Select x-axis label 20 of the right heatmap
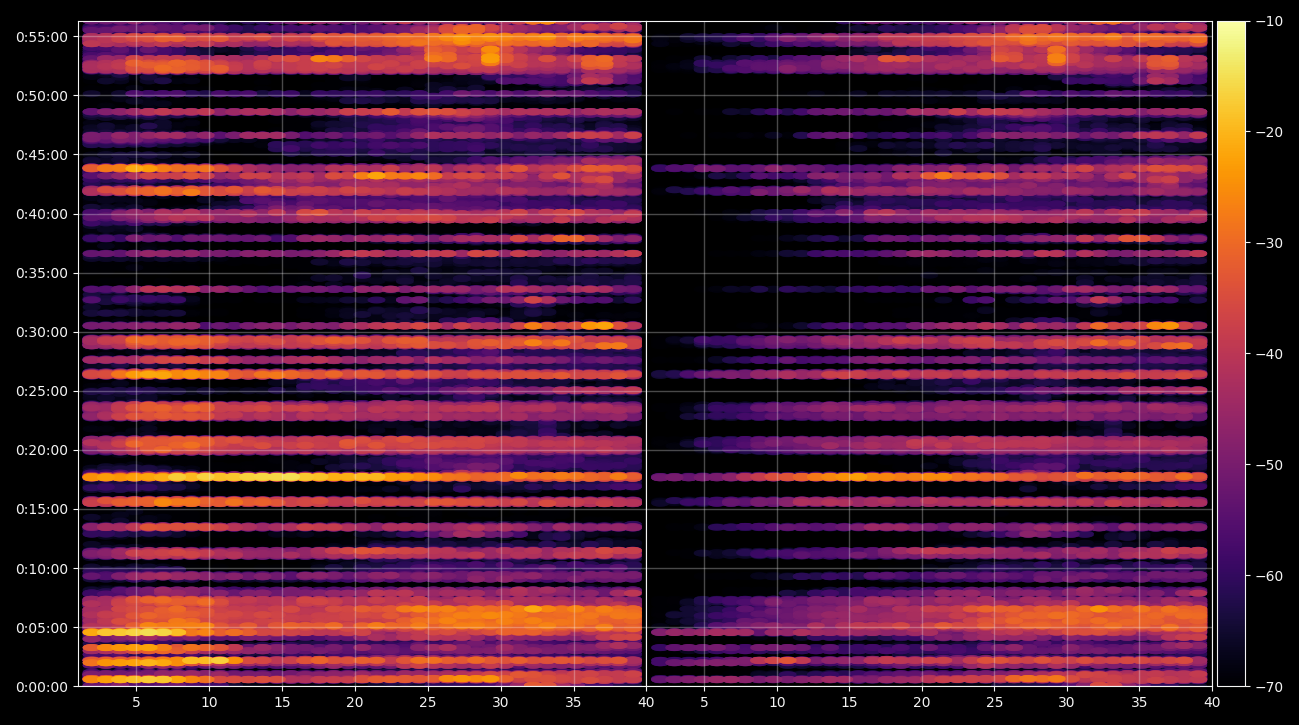This screenshot has height=725, width=1299. point(922,703)
